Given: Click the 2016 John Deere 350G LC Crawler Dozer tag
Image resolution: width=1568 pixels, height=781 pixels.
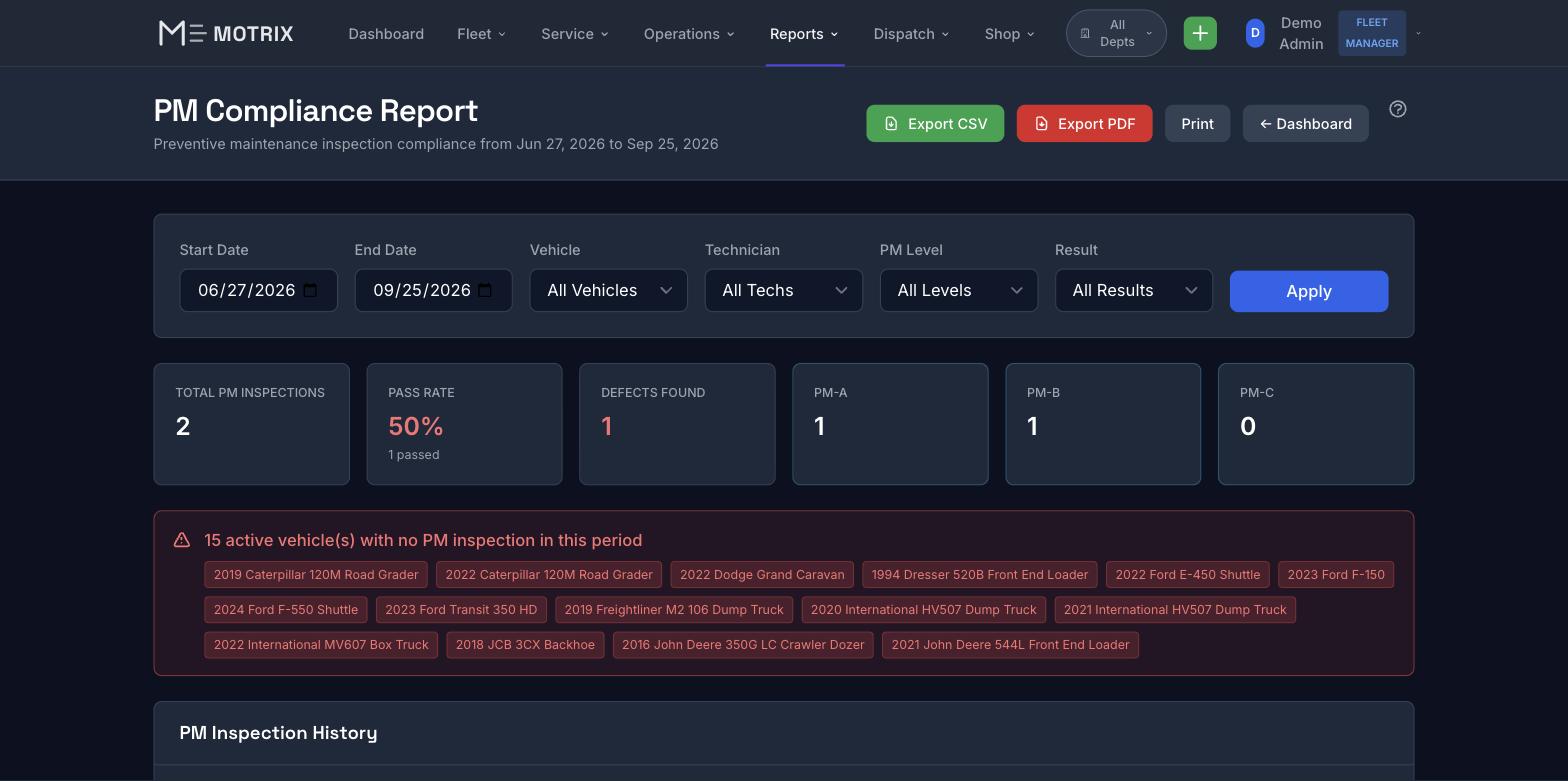Looking at the screenshot, I should (x=743, y=645).
